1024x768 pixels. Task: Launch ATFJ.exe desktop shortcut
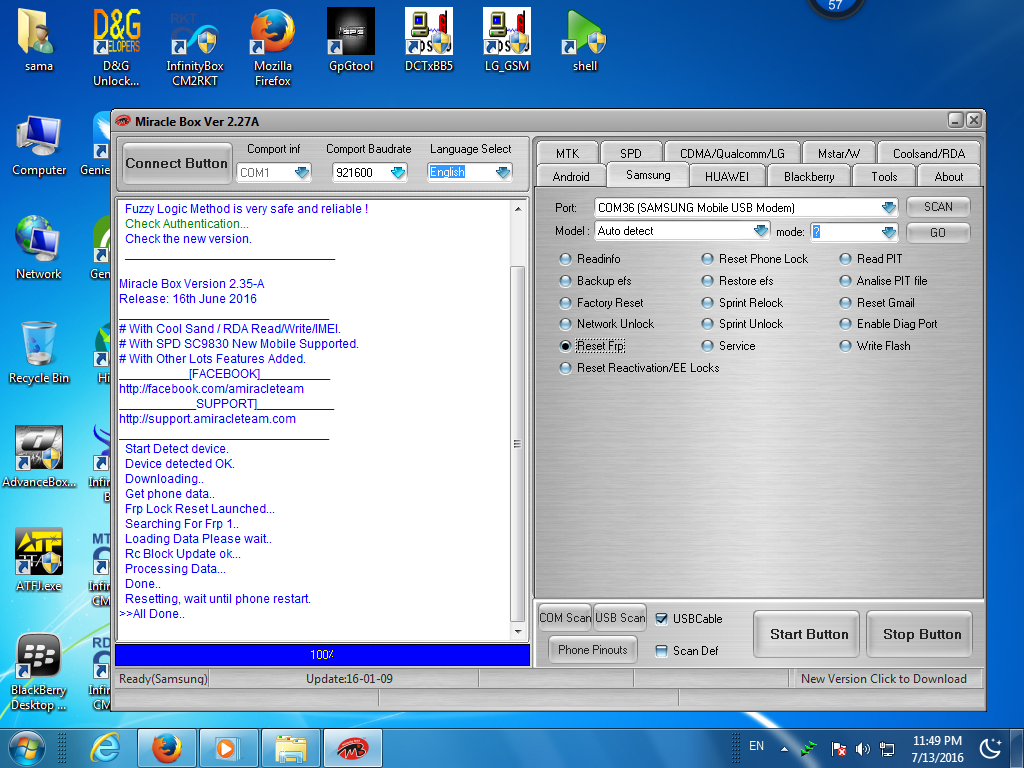[39, 560]
